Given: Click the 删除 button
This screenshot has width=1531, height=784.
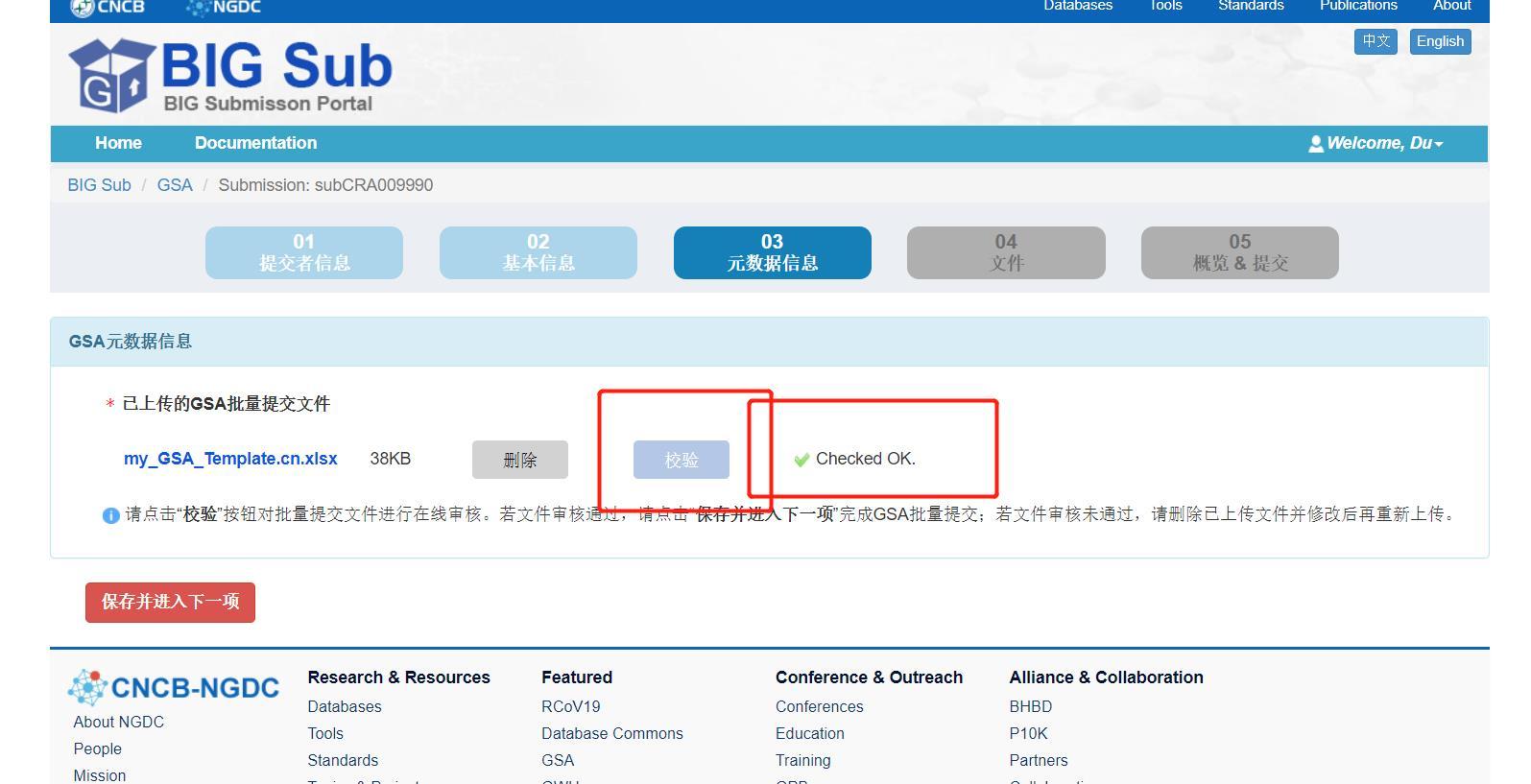Looking at the screenshot, I should click(520, 460).
